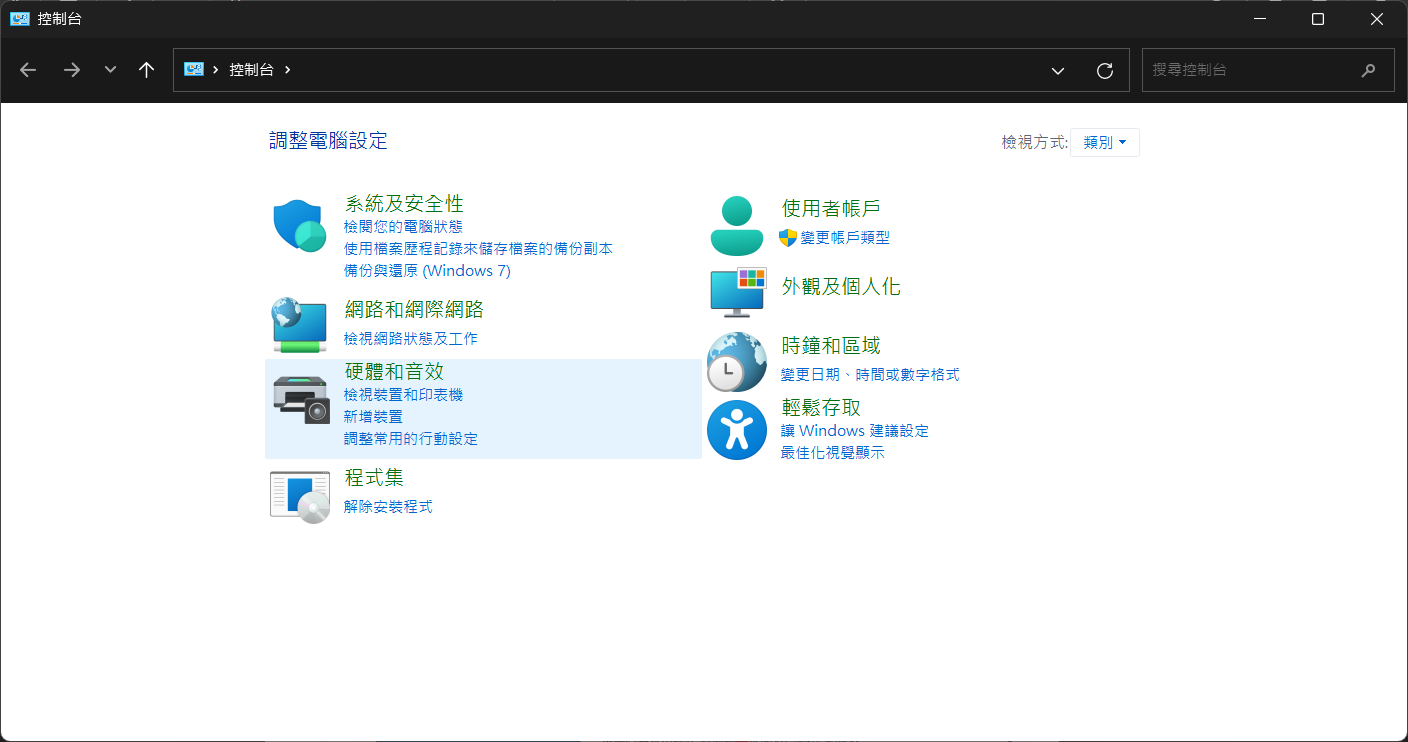Click the search magnifier icon

[1369, 70]
